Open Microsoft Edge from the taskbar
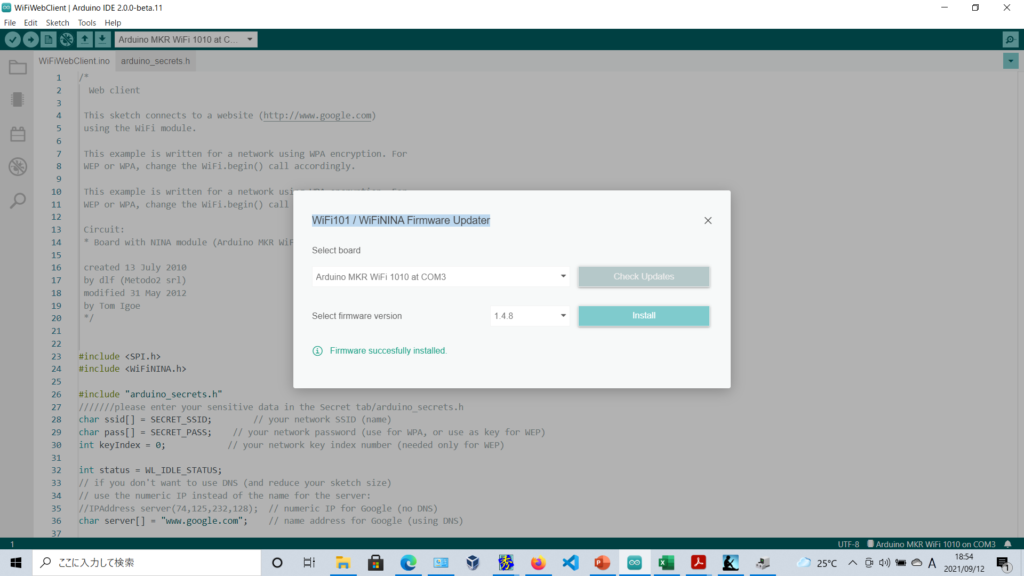 (x=408, y=562)
